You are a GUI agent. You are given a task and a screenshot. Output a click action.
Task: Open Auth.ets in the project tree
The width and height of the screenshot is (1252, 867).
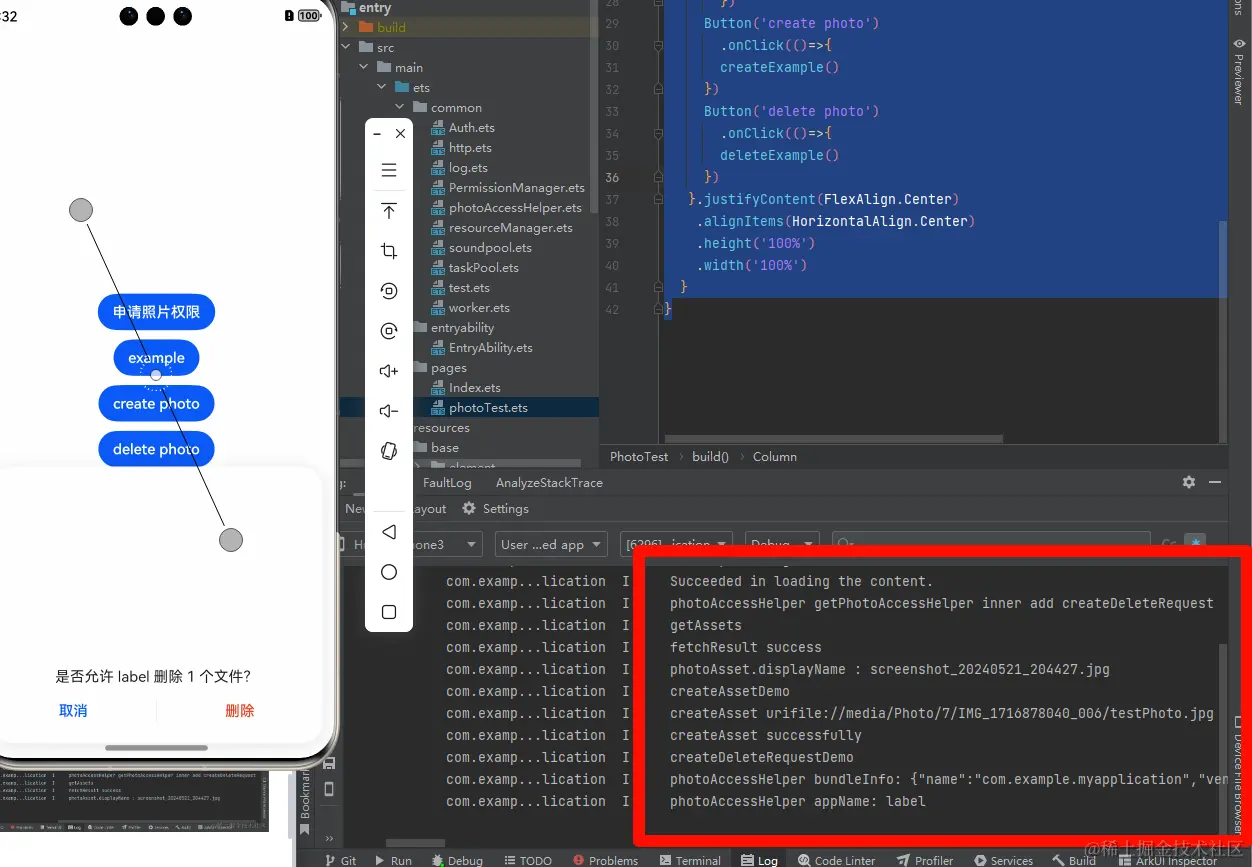(472, 127)
